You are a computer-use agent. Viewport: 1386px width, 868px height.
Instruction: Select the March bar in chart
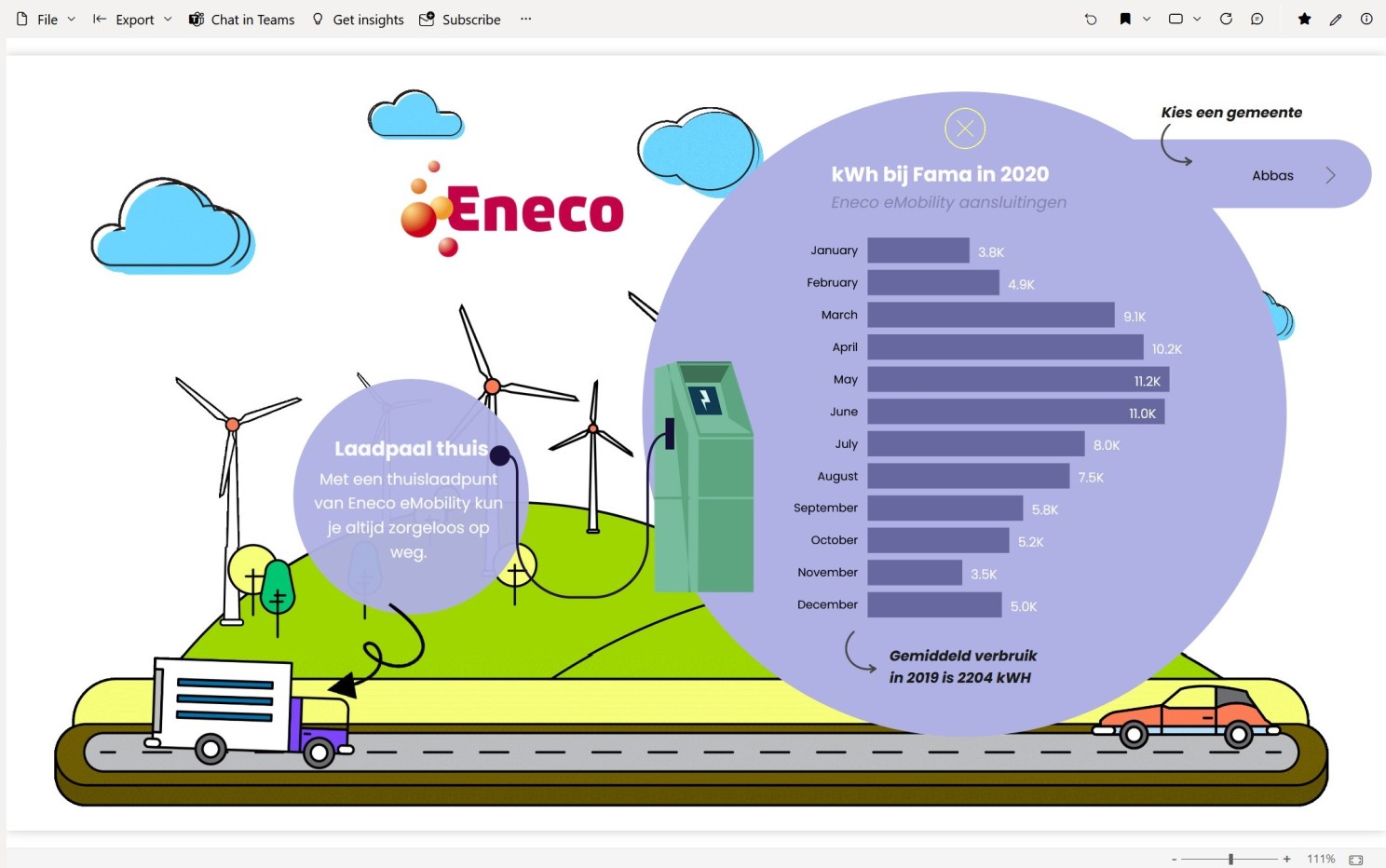click(991, 315)
